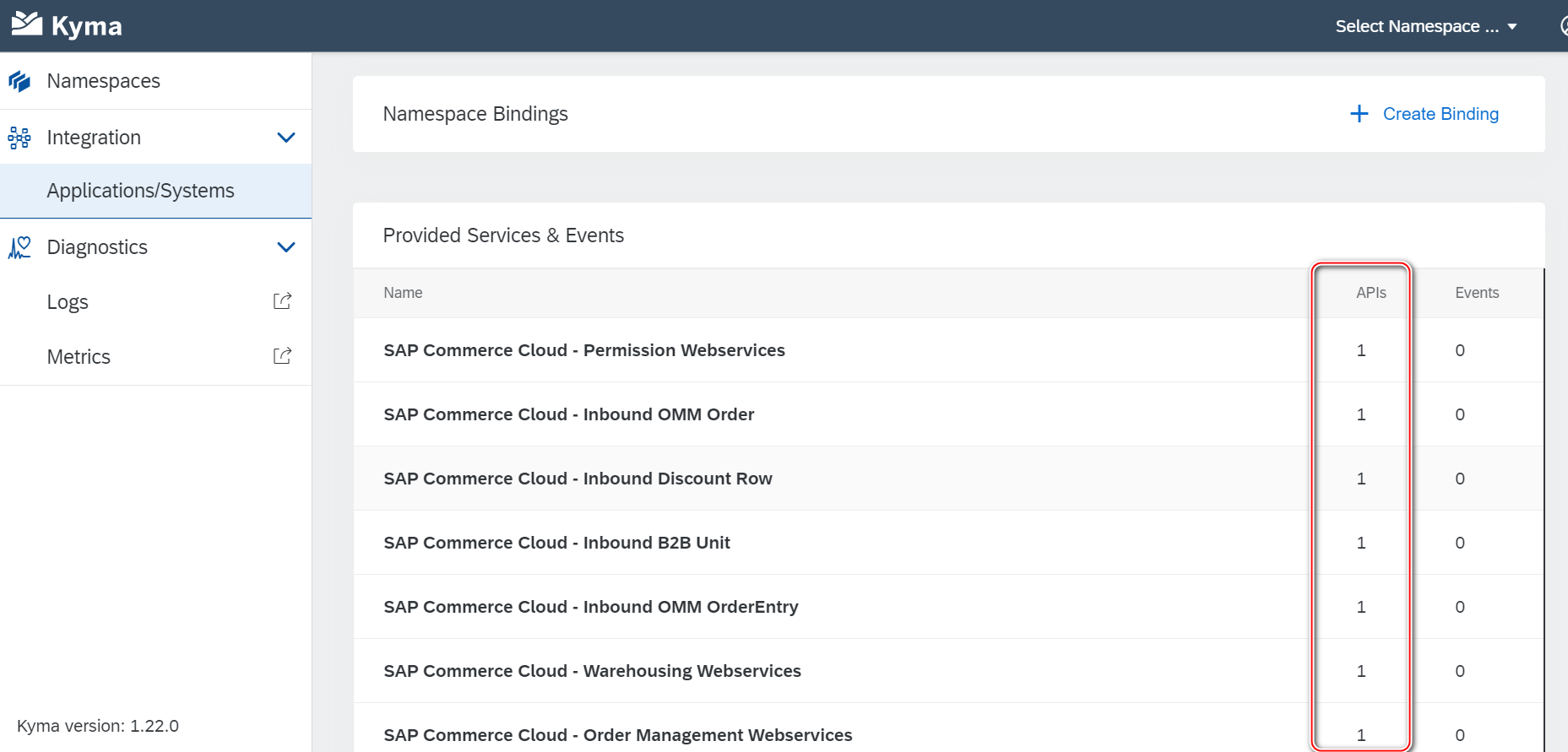Click APIs count for Inbound OMM OrderEntry row
Image resolution: width=1568 pixels, height=752 pixels.
coord(1361,607)
